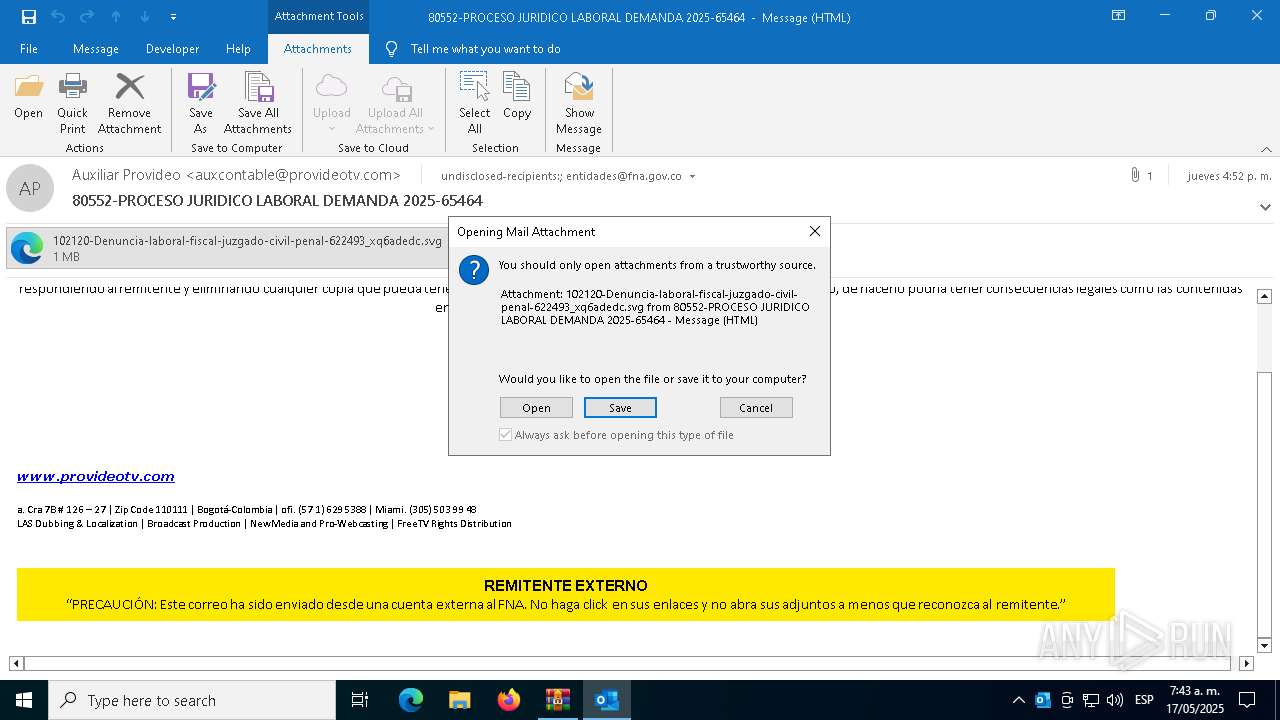The image size is (1280, 720).
Task: Click the Next Item down arrow
Action: pos(145,16)
